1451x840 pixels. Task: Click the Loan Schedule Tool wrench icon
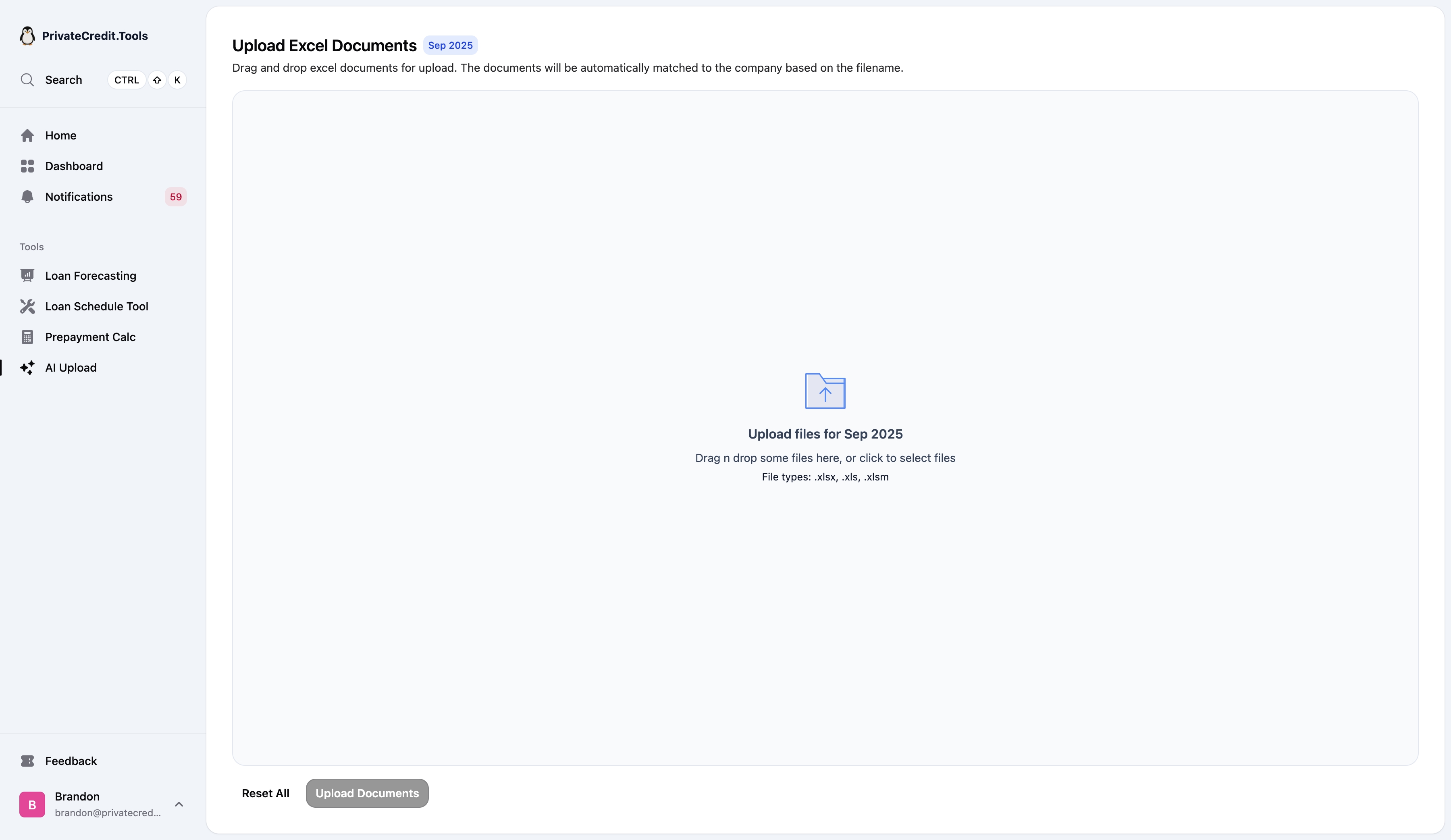tap(27, 306)
